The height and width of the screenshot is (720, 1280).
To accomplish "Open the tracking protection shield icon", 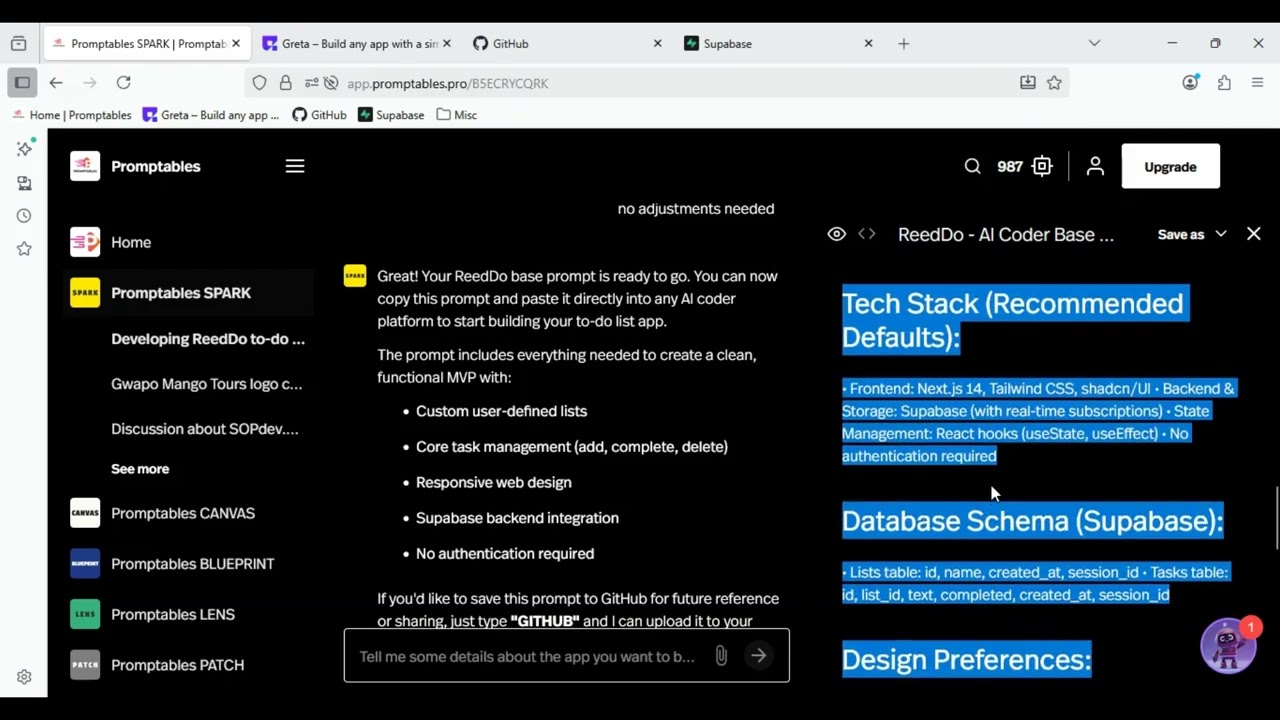I will (x=260, y=83).
